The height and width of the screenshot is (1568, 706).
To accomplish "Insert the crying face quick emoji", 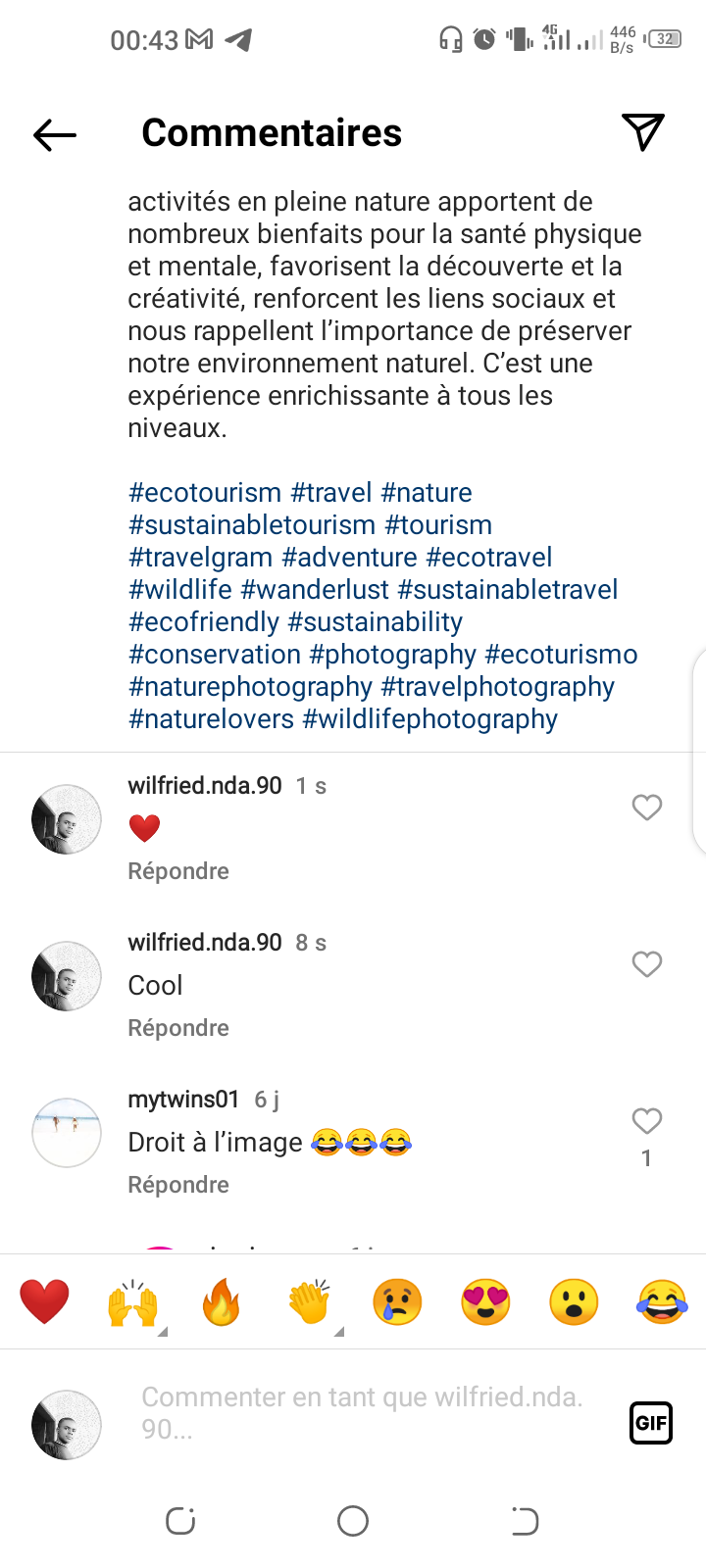I will 397,1302.
